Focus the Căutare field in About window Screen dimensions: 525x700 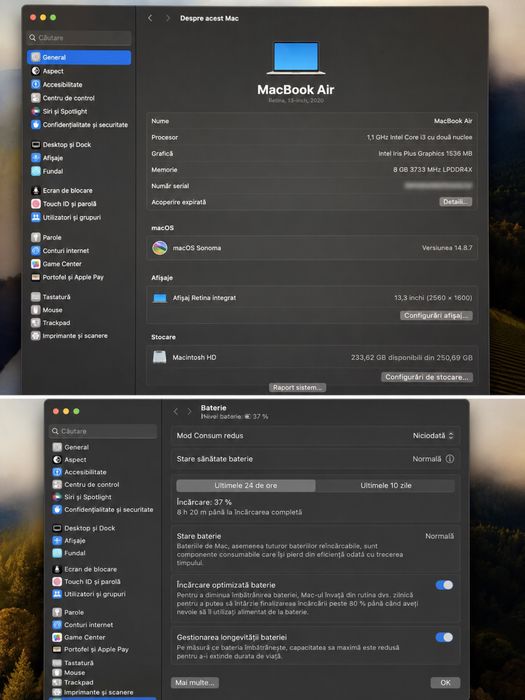point(79,38)
